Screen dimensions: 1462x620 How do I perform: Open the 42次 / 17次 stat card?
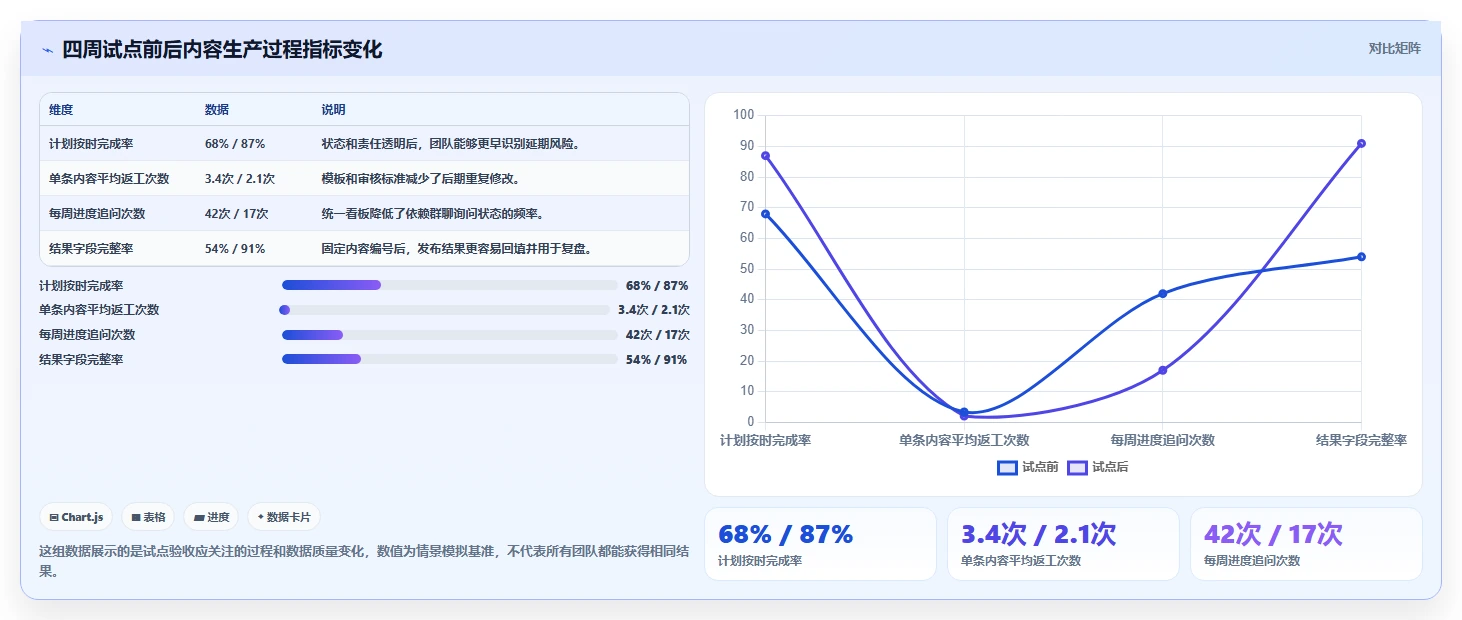1306,544
